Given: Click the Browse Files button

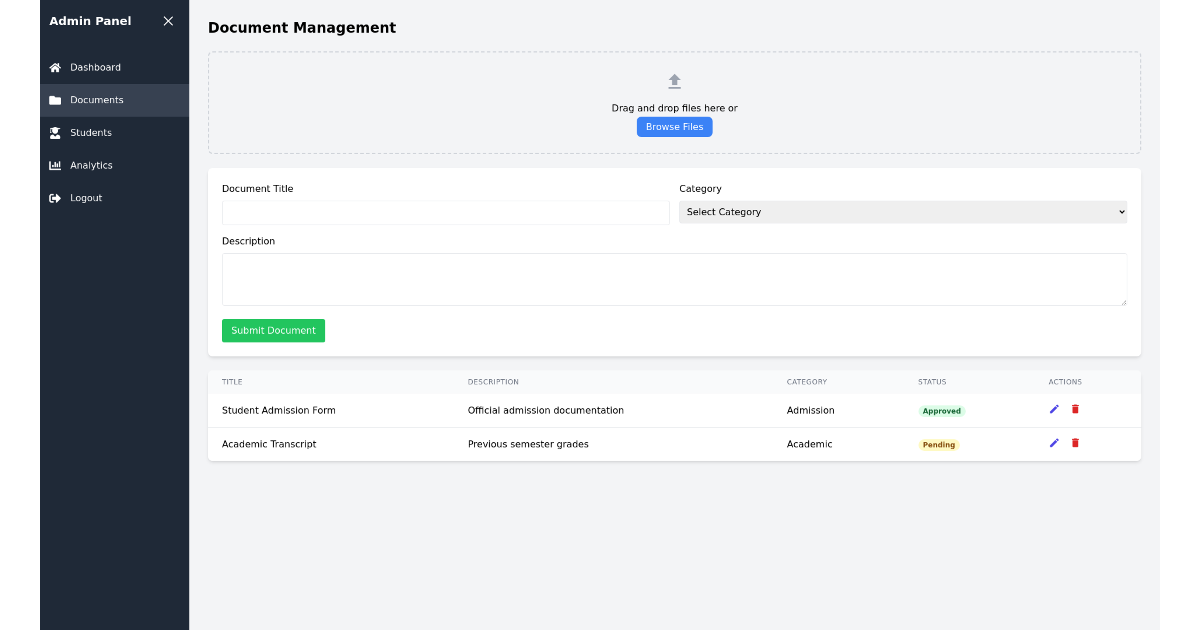Looking at the screenshot, I should click(x=674, y=126).
